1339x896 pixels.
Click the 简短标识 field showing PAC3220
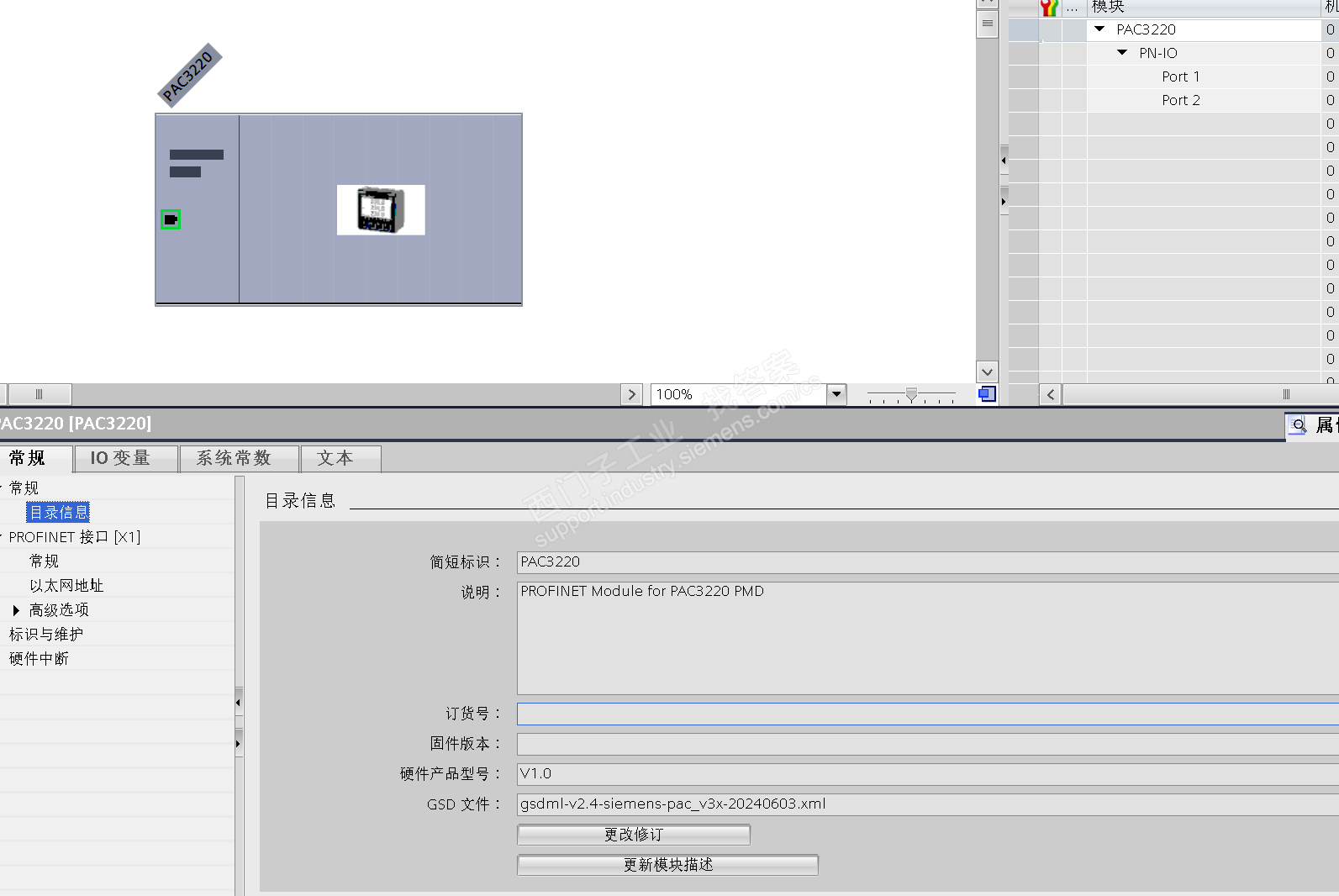tap(928, 562)
